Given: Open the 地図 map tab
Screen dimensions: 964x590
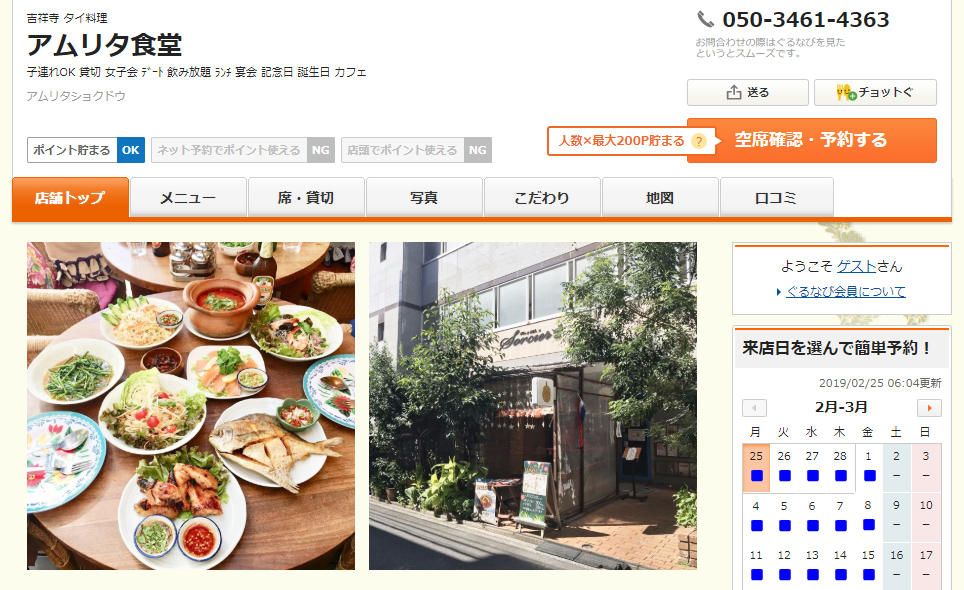Looking at the screenshot, I should coord(660,198).
